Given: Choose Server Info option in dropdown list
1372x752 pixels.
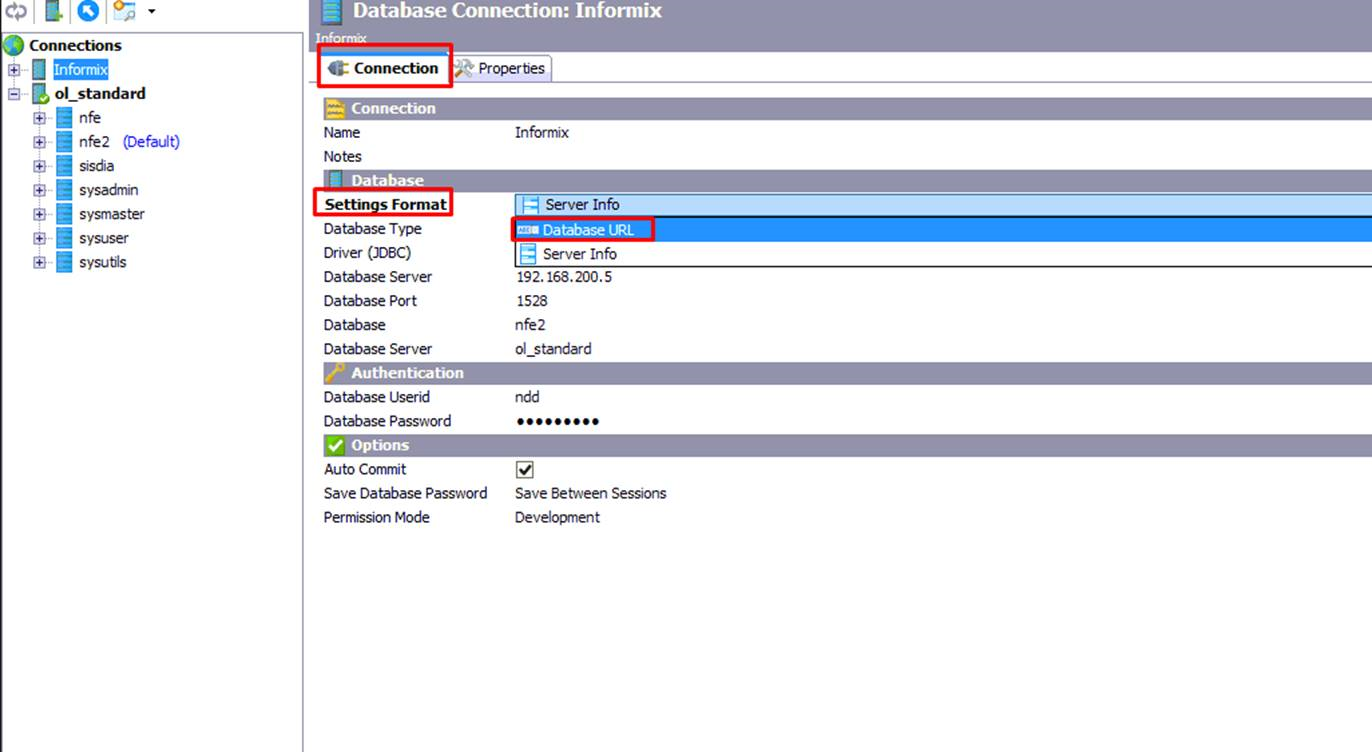Looking at the screenshot, I should point(579,254).
